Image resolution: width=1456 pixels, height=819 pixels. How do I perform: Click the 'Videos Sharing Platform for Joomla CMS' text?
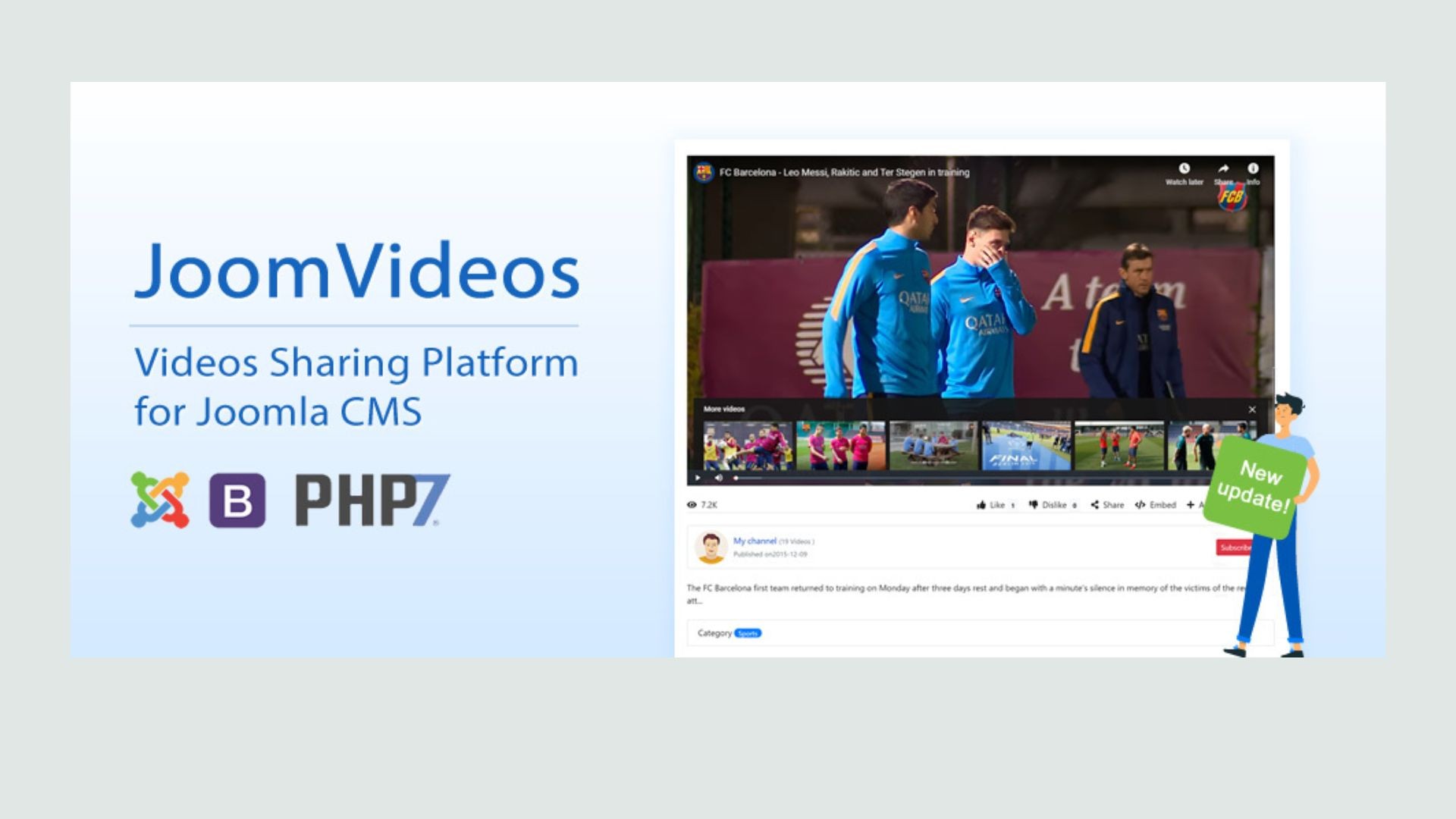pyautogui.click(x=356, y=387)
